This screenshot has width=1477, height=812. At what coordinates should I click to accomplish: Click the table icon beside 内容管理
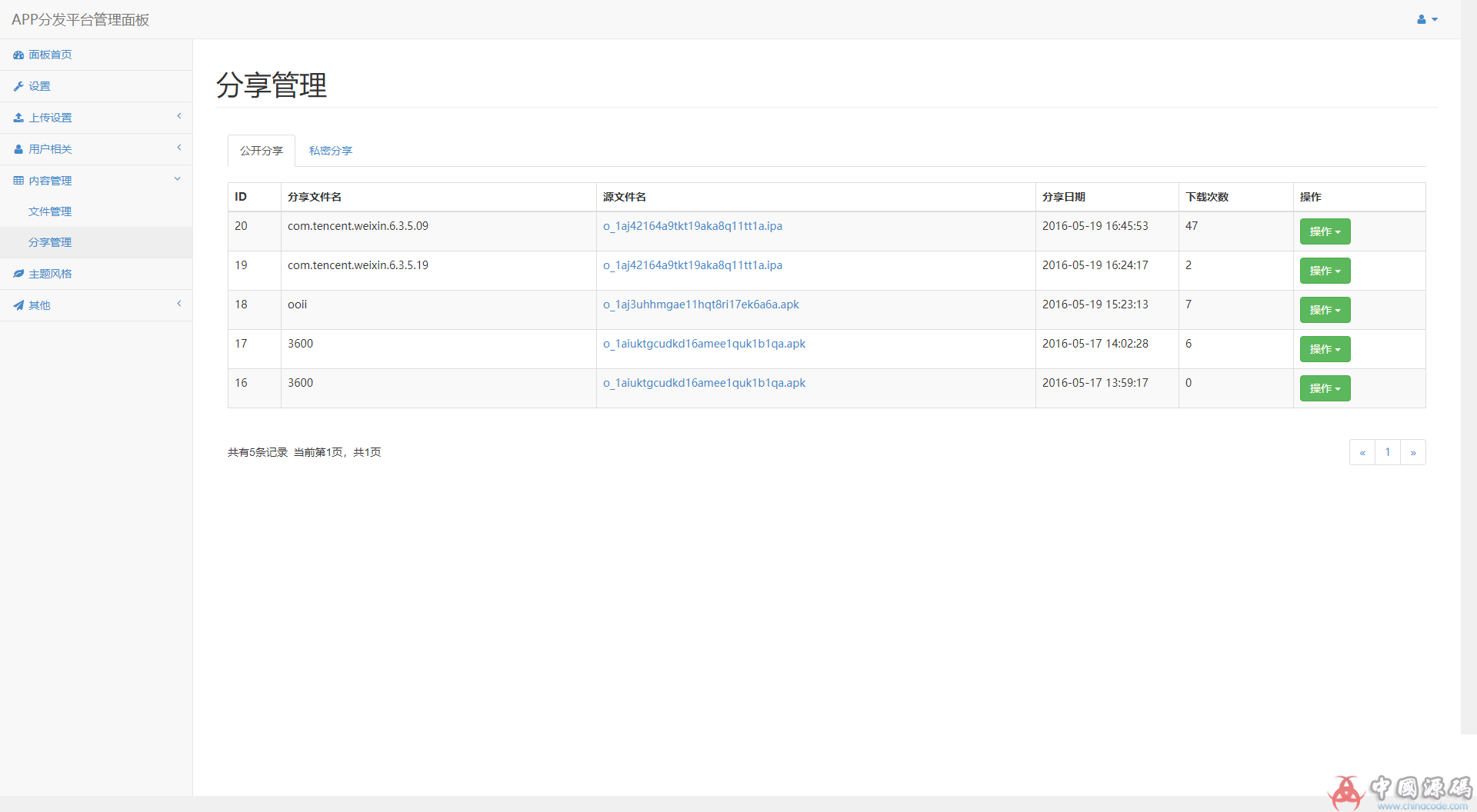[18, 181]
